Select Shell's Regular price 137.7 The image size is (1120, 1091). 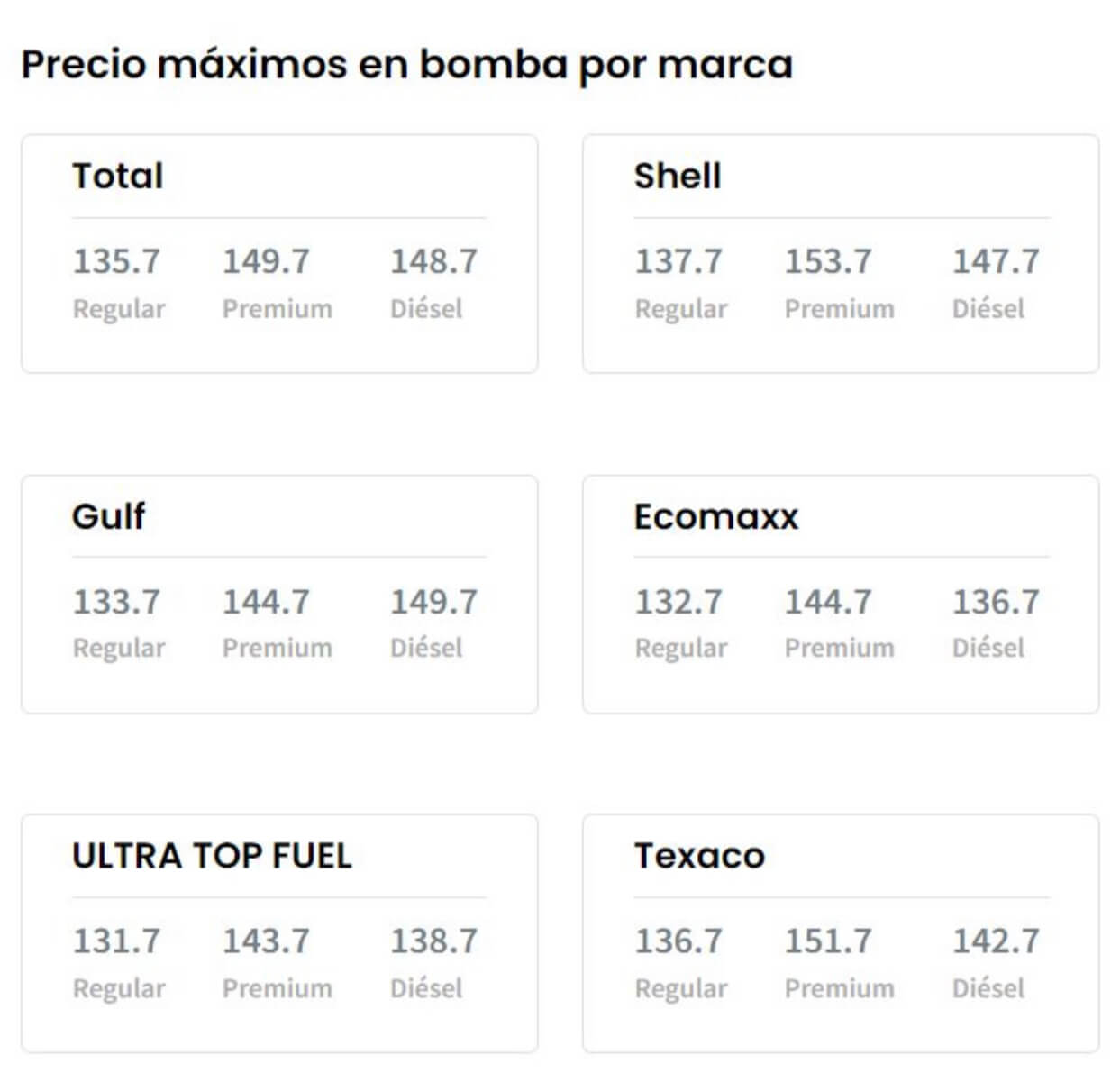pos(678,261)
